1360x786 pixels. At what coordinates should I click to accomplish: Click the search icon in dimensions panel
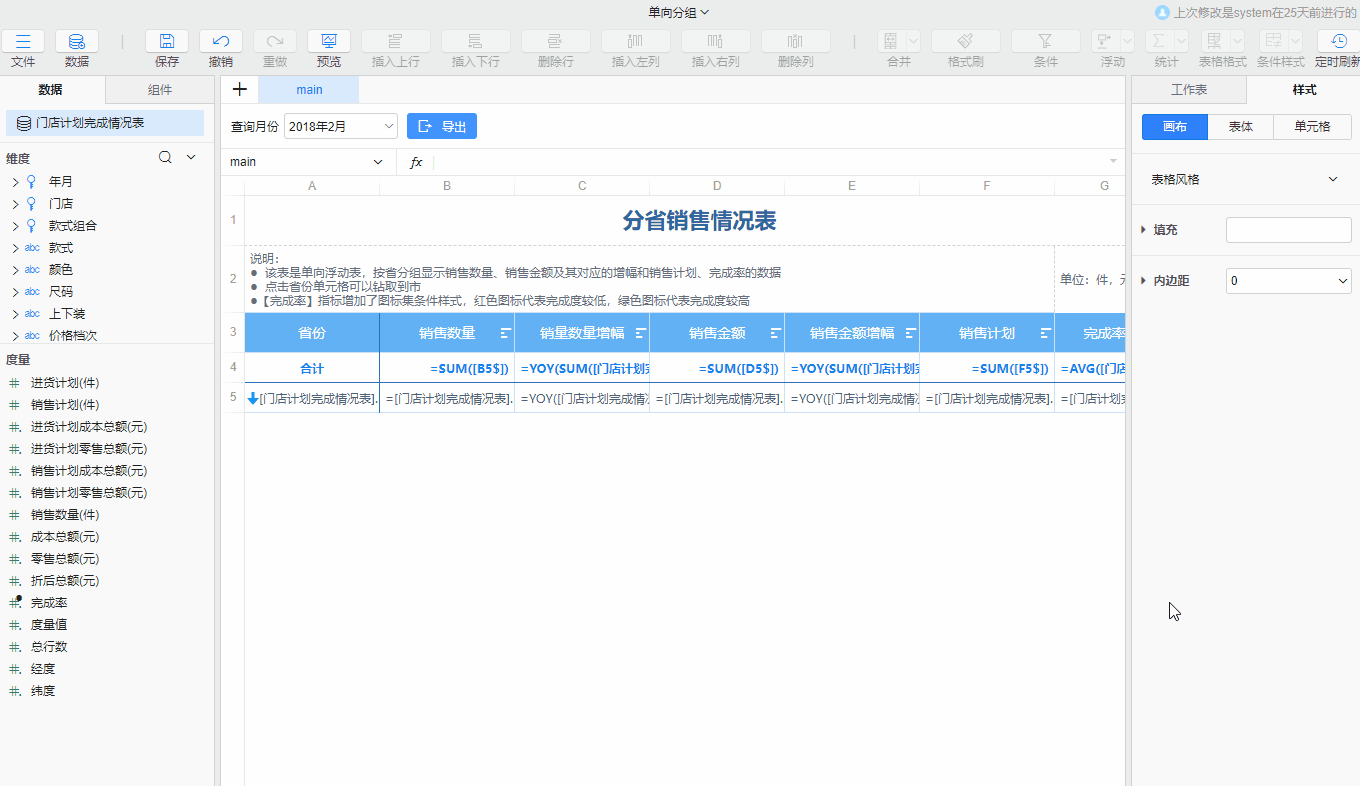click(x=166, y=158)
